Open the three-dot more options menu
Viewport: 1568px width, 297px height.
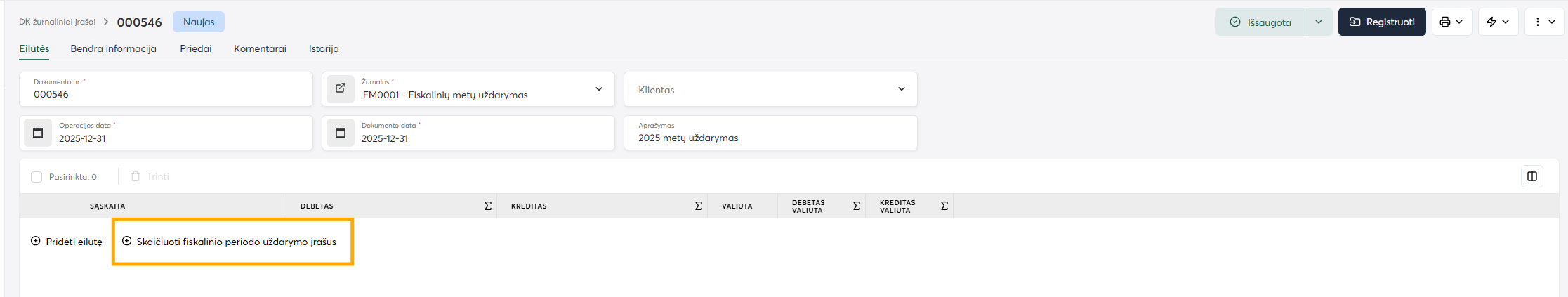point(1544,22)
